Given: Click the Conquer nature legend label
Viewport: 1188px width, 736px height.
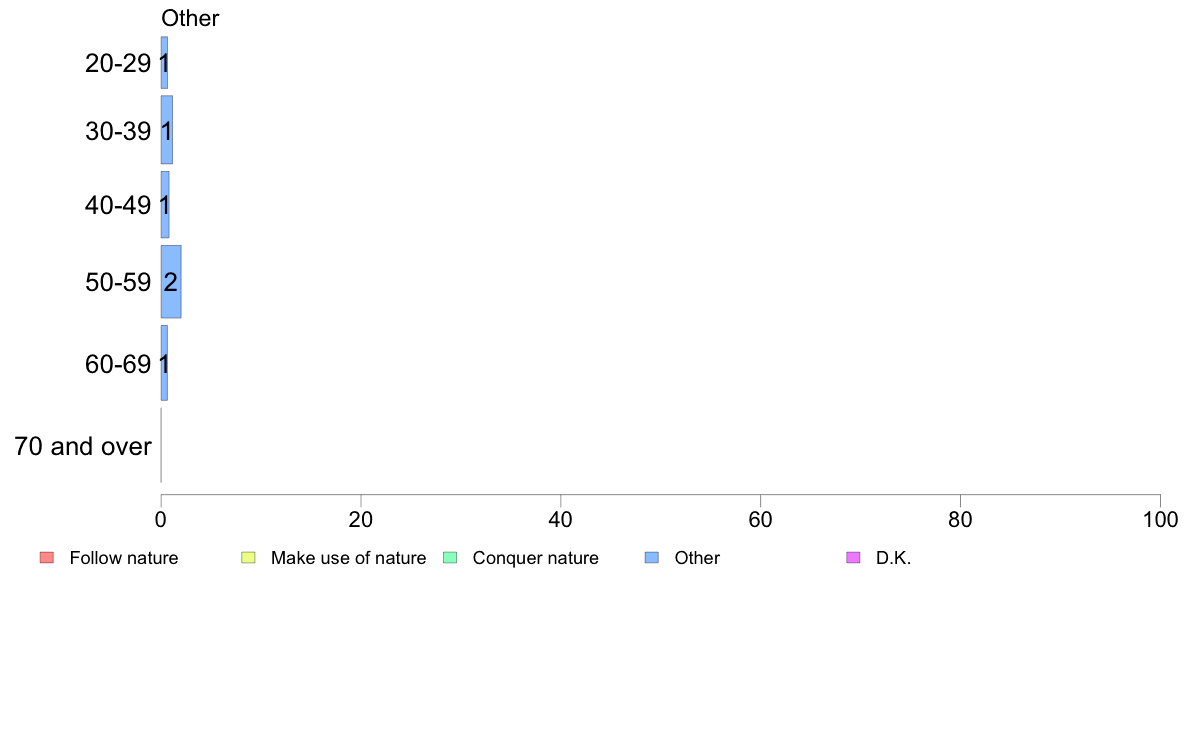Looking at the screenshot, I should [x=536, y=558].
